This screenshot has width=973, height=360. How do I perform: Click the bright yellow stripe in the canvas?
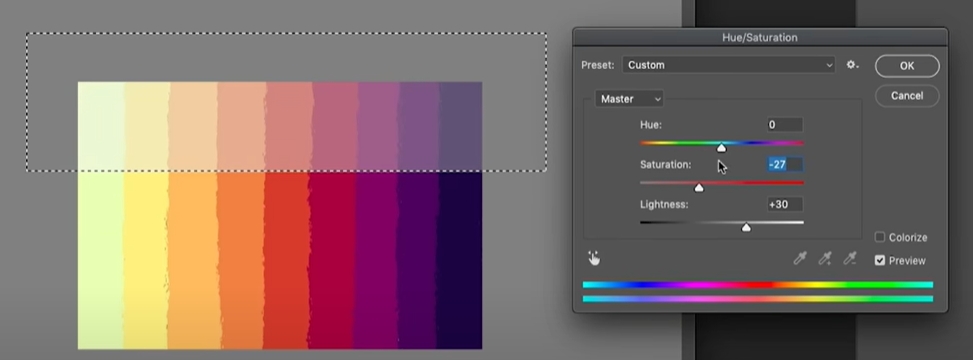coord(146,261)
